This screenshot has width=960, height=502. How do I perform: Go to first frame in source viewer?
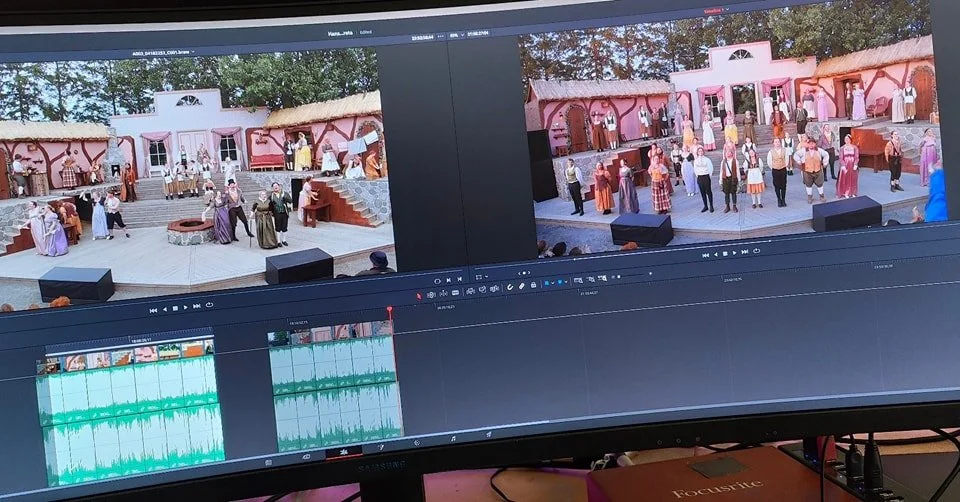(x=153, y=310)
